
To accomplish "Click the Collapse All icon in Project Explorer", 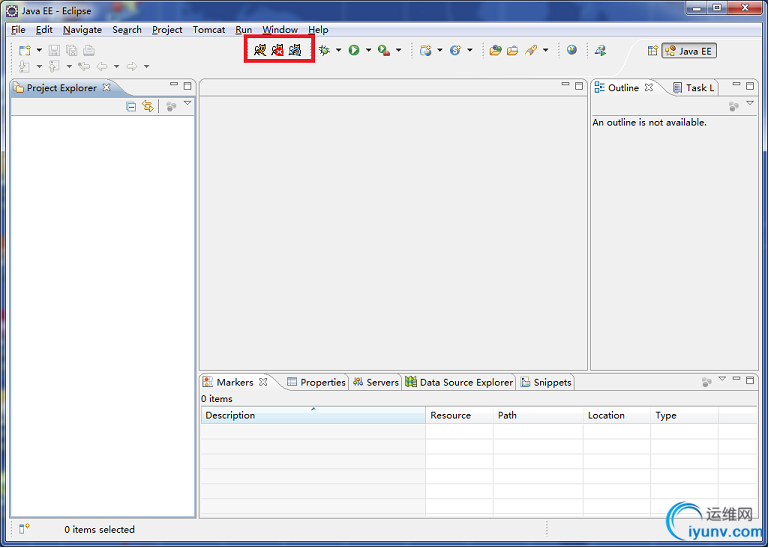I will click(131, 106).
